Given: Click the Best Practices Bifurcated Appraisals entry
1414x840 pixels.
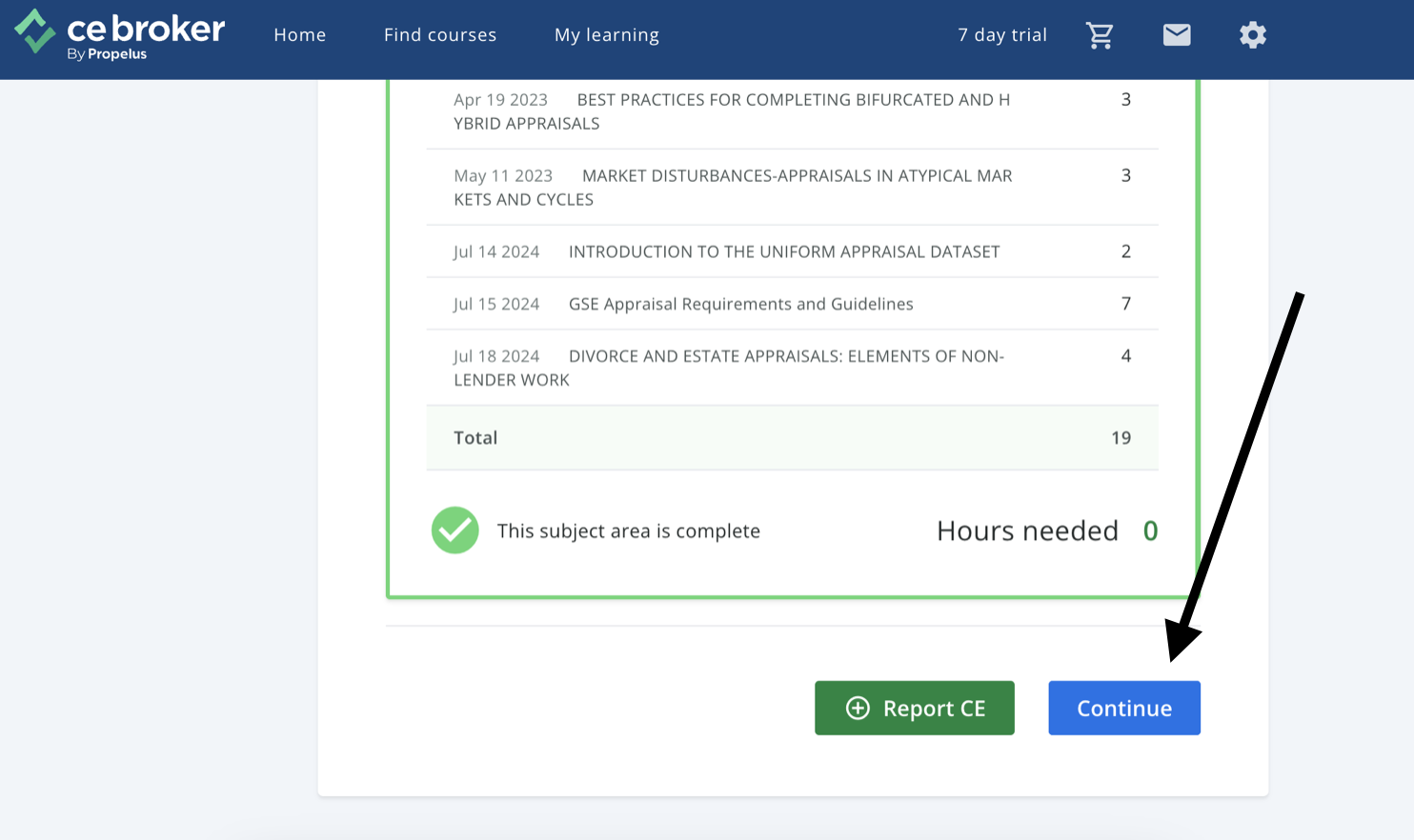Looking at the screenshot, I should point(791,110).
